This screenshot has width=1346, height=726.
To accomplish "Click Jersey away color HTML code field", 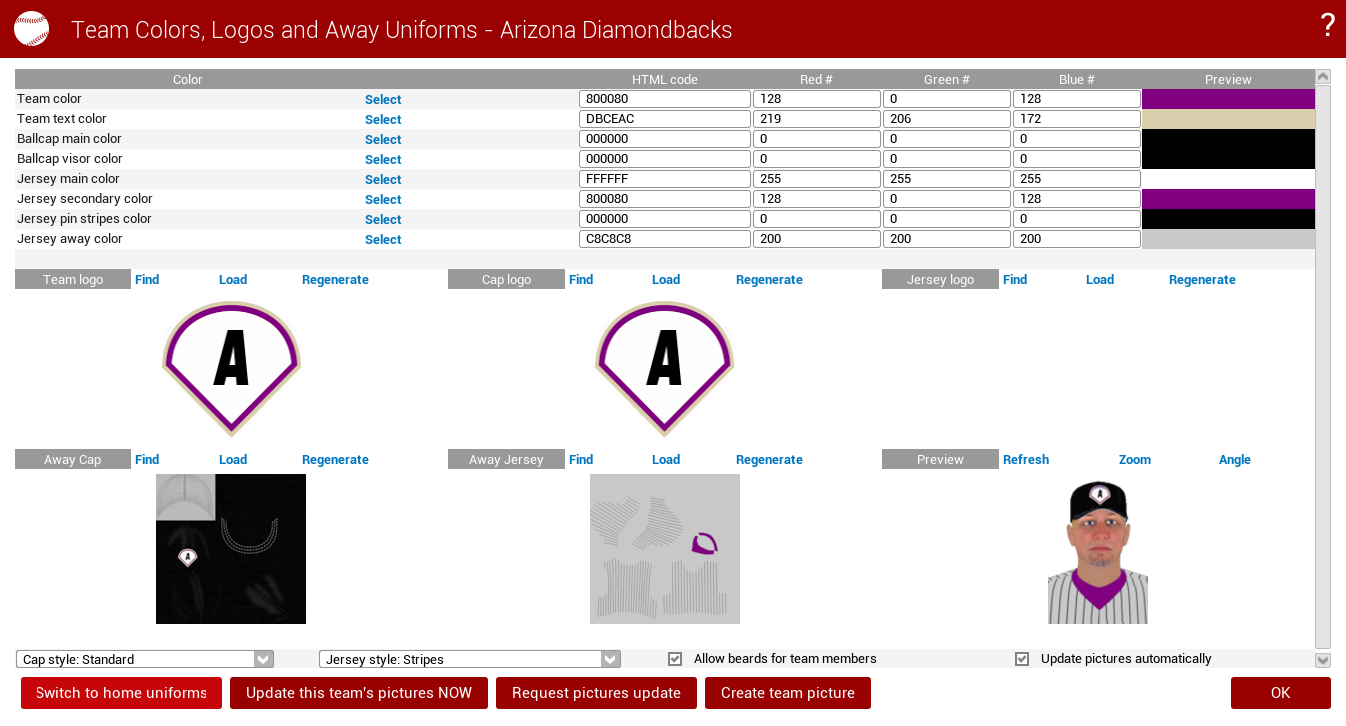I will (665, 239).
